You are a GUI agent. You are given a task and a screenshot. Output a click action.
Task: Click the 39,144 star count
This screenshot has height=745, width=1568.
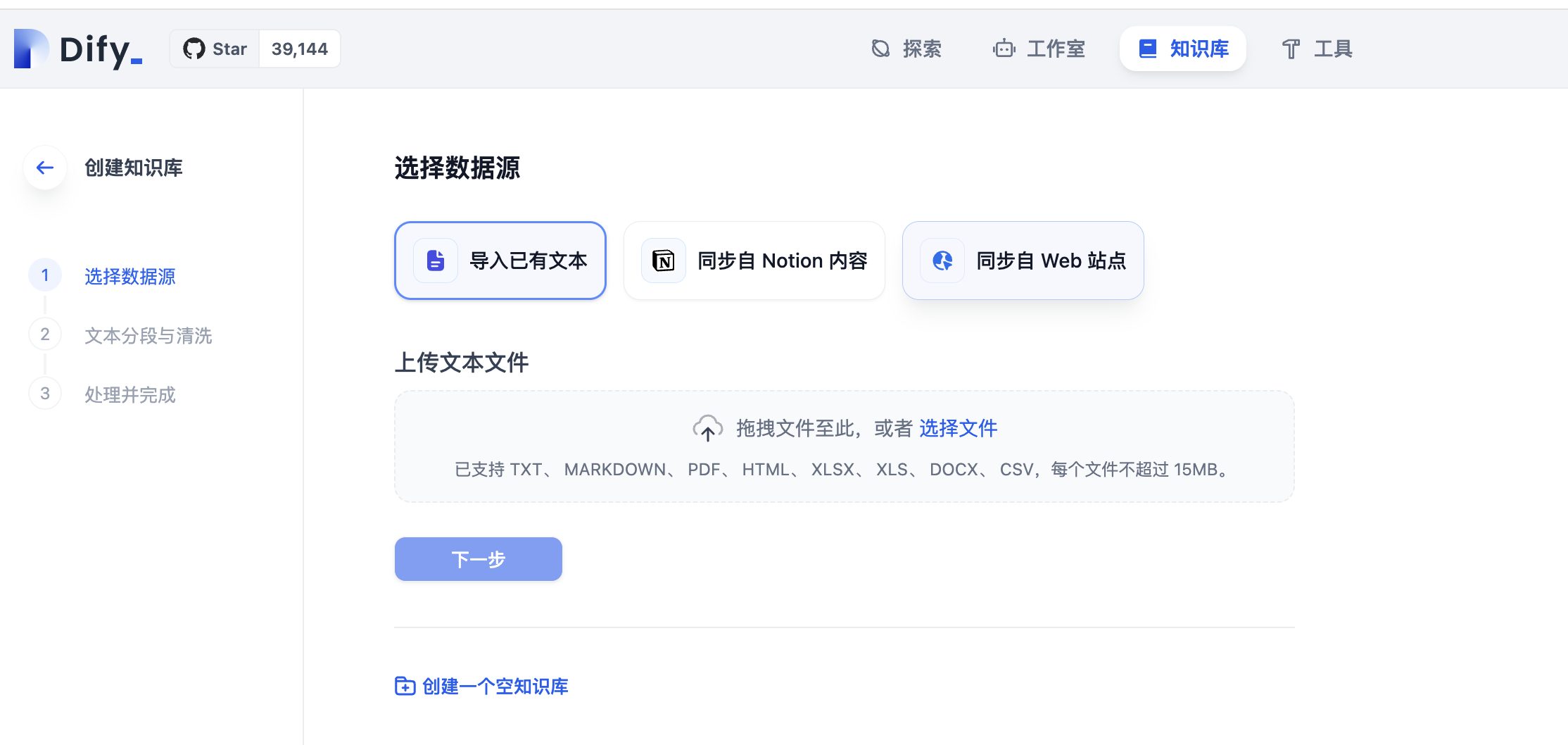pos(300,49)
